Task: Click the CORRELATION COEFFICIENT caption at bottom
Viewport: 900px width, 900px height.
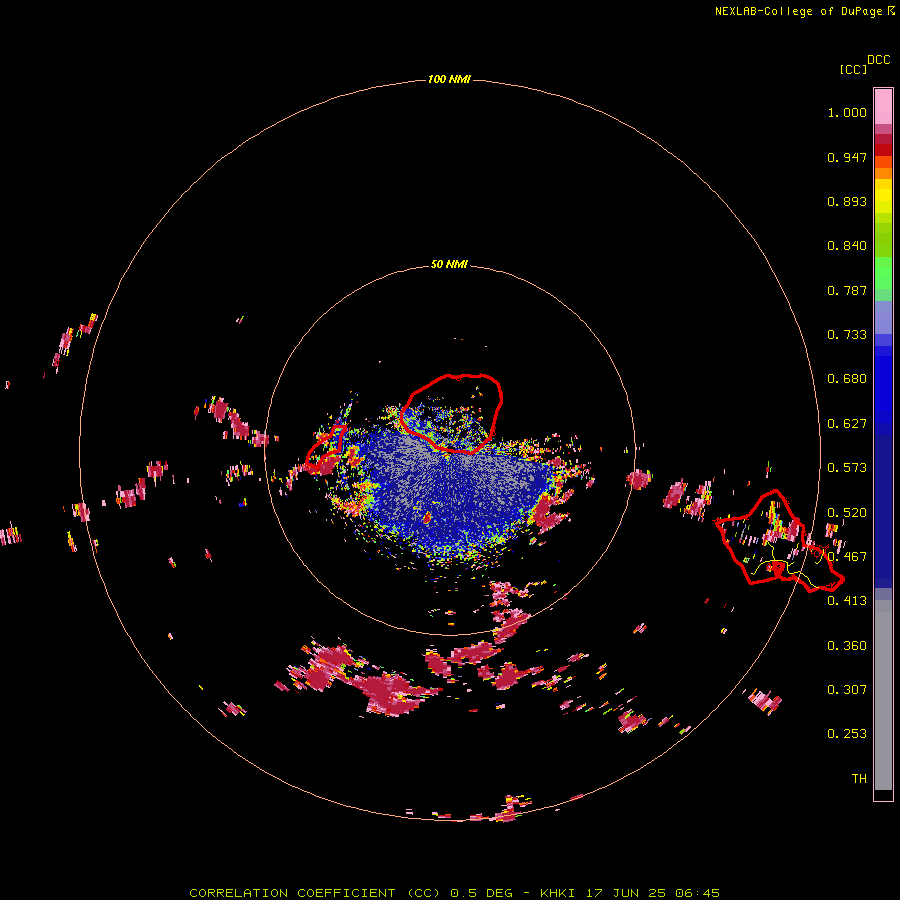Action: (454, 893)
